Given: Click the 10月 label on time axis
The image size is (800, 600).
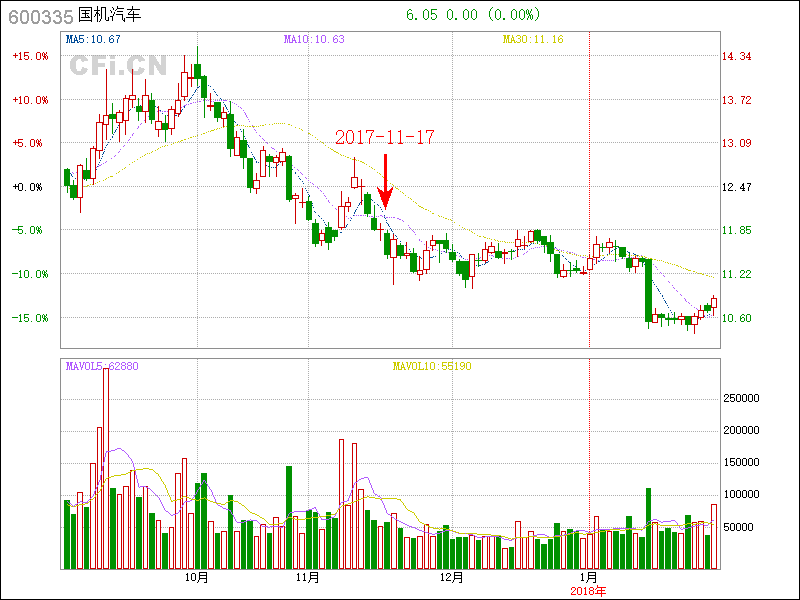Looking at the screenshot, I should (x=197, y=577).
